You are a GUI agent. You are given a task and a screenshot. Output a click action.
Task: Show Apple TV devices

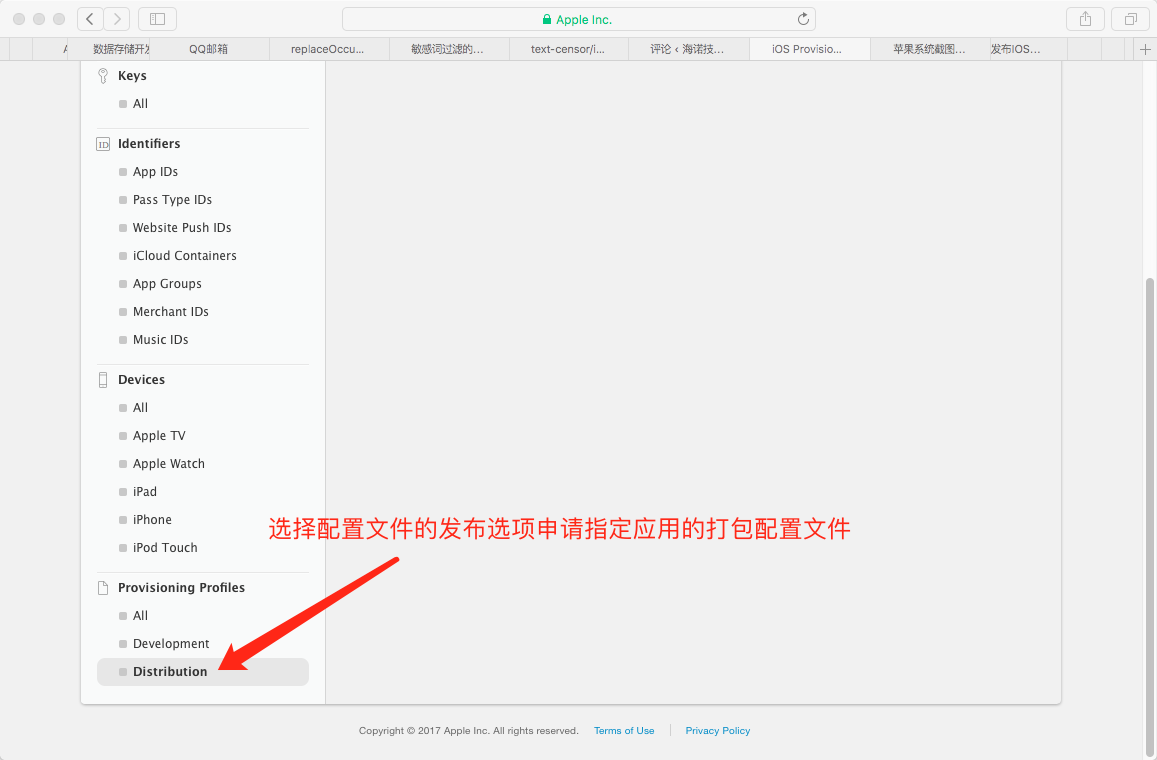pos(159,435)
